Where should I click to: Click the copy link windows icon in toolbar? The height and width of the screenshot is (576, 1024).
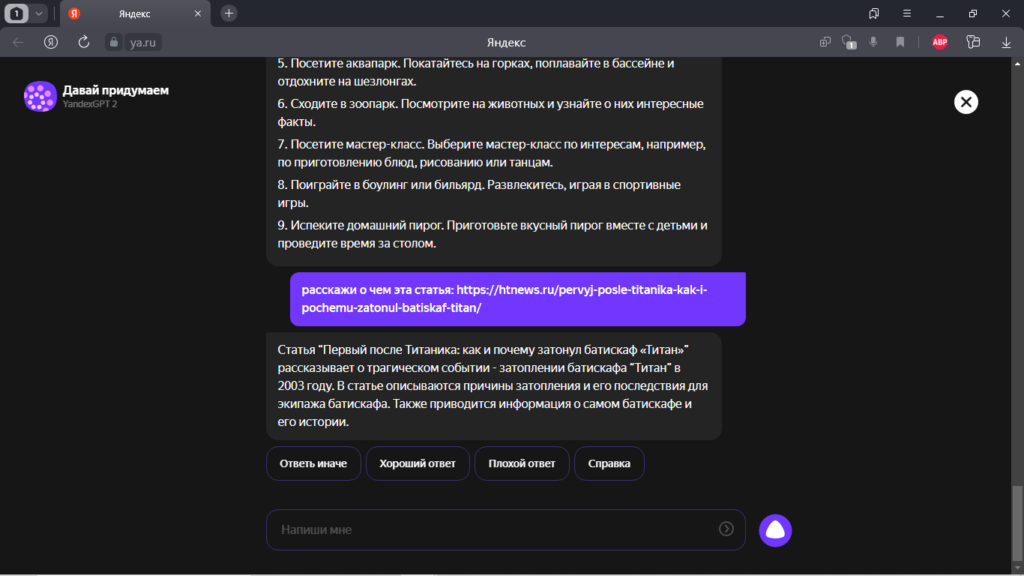point(825,42)
